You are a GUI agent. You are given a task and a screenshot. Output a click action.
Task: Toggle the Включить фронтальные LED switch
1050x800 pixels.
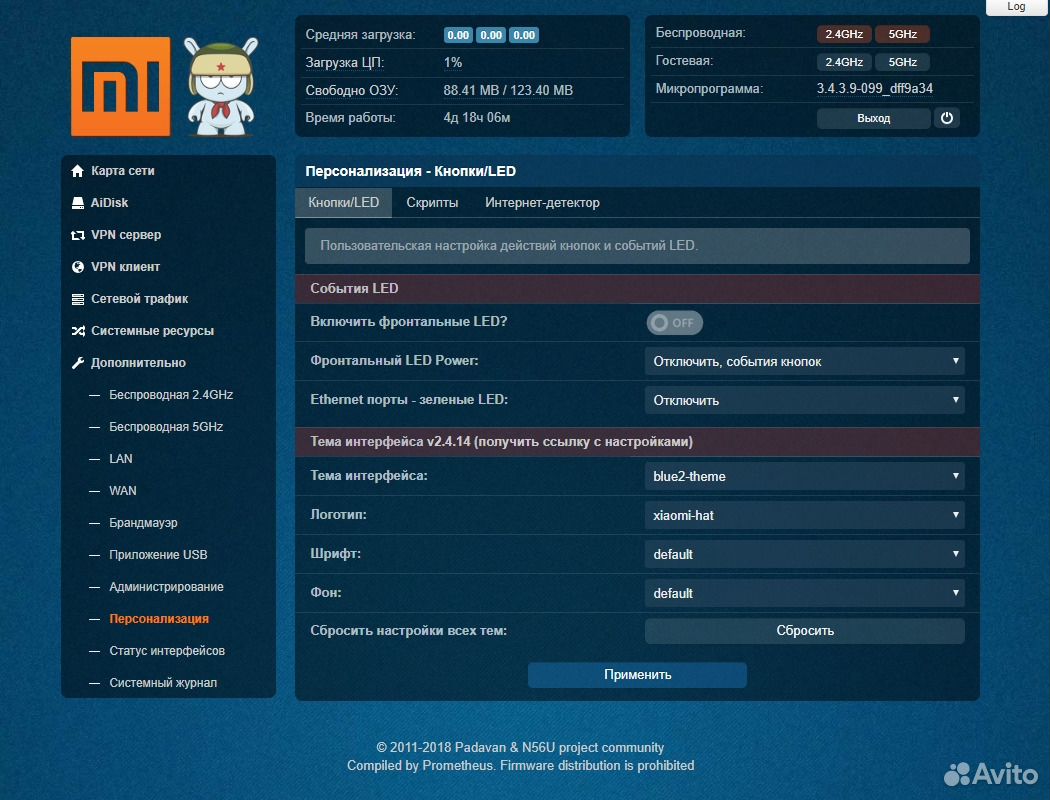tap(675, 323)
